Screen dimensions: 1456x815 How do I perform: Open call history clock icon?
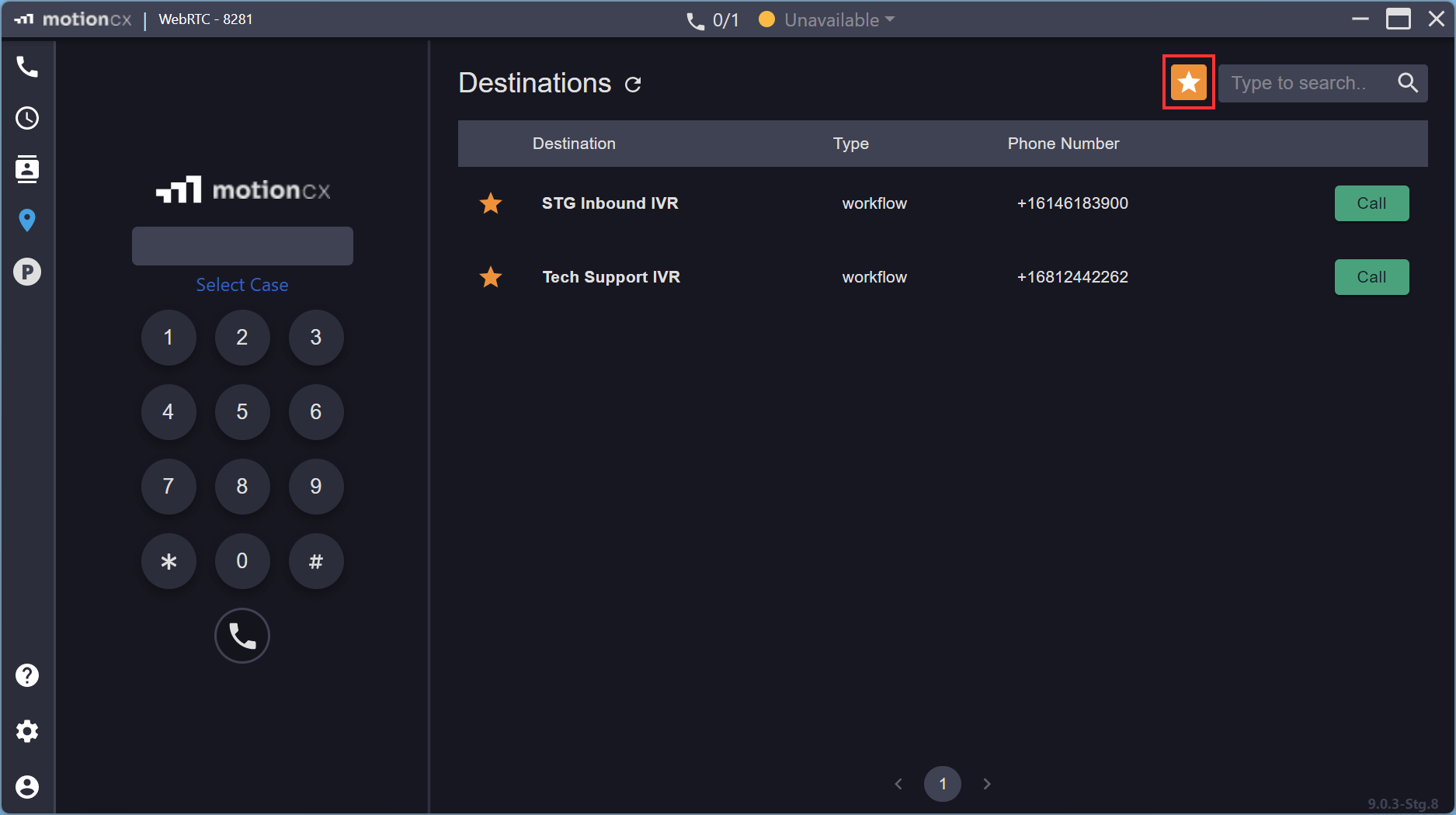(x=27, y=118)
